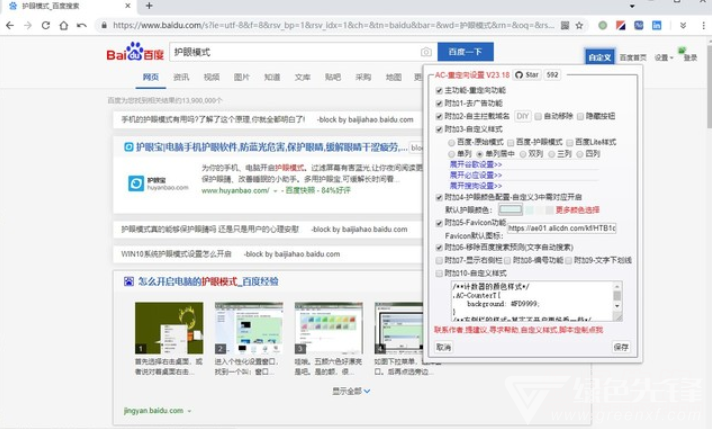This screenshot has width=712, height=429.
Task: Switch to the 图片 tab
Action: tap(242, 77)
